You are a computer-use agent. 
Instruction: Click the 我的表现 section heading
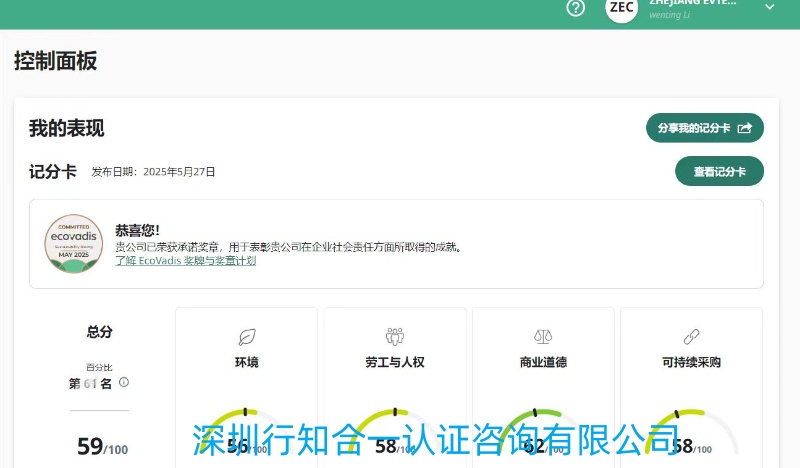[66, 128]
